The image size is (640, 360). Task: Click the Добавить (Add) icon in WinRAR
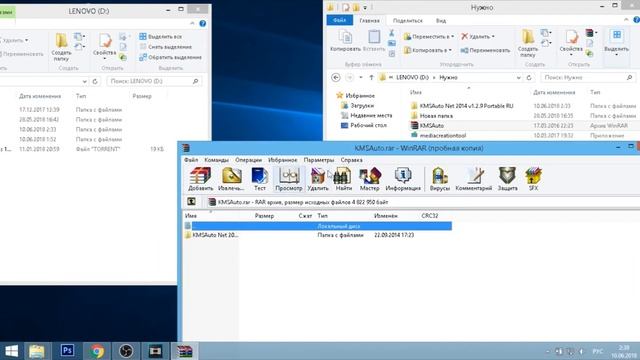click(x=200, y=179)
